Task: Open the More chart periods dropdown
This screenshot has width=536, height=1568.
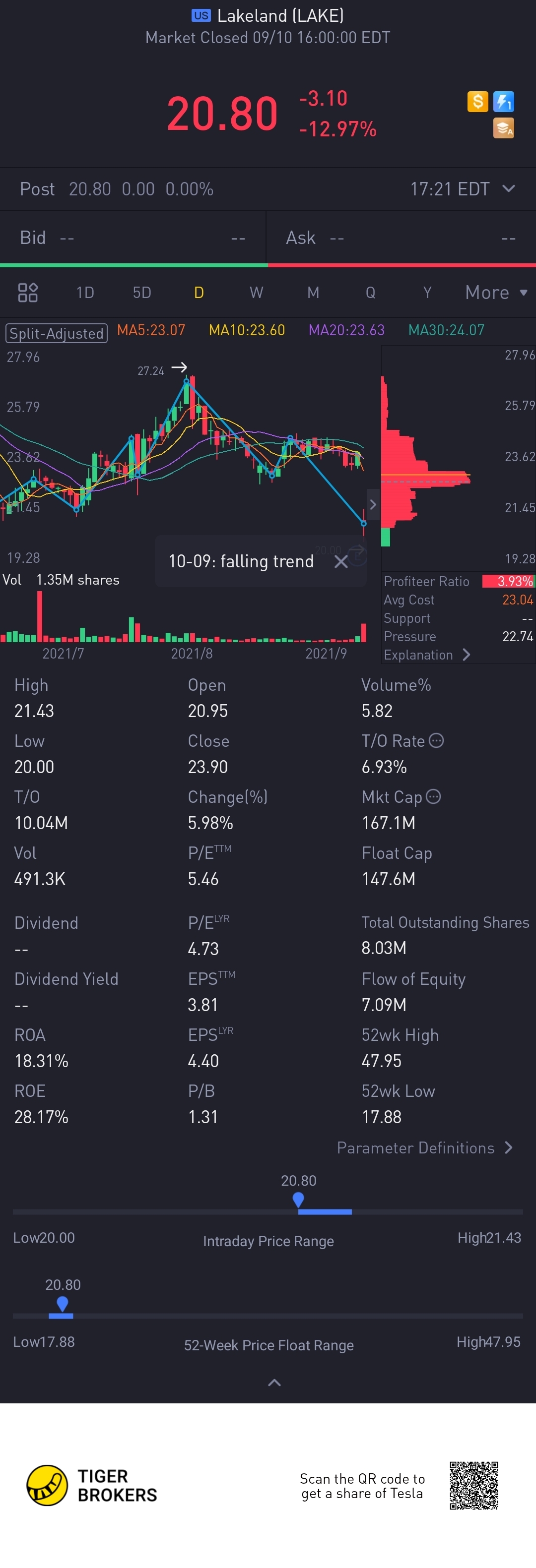Action: coord(496,293)
